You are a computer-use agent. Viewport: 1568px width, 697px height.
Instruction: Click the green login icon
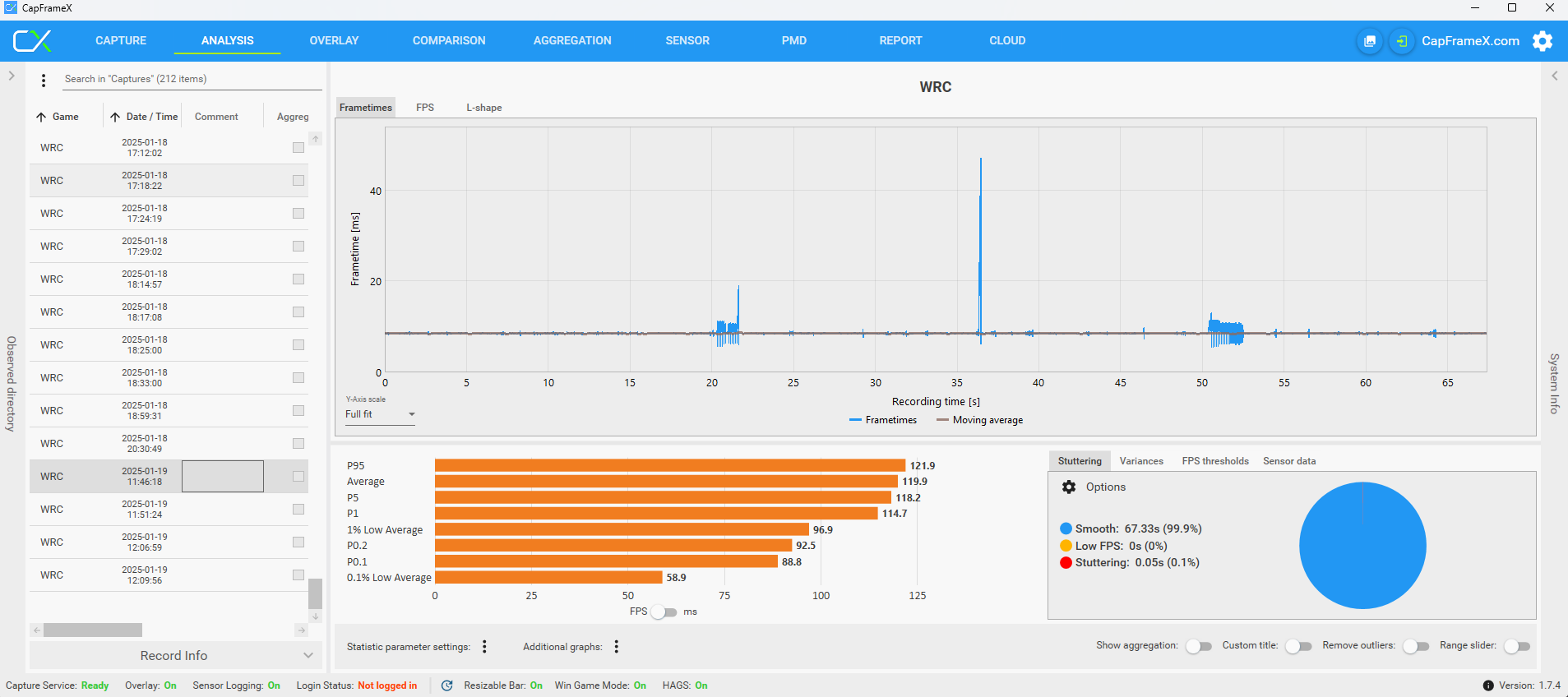(1402, 41)
